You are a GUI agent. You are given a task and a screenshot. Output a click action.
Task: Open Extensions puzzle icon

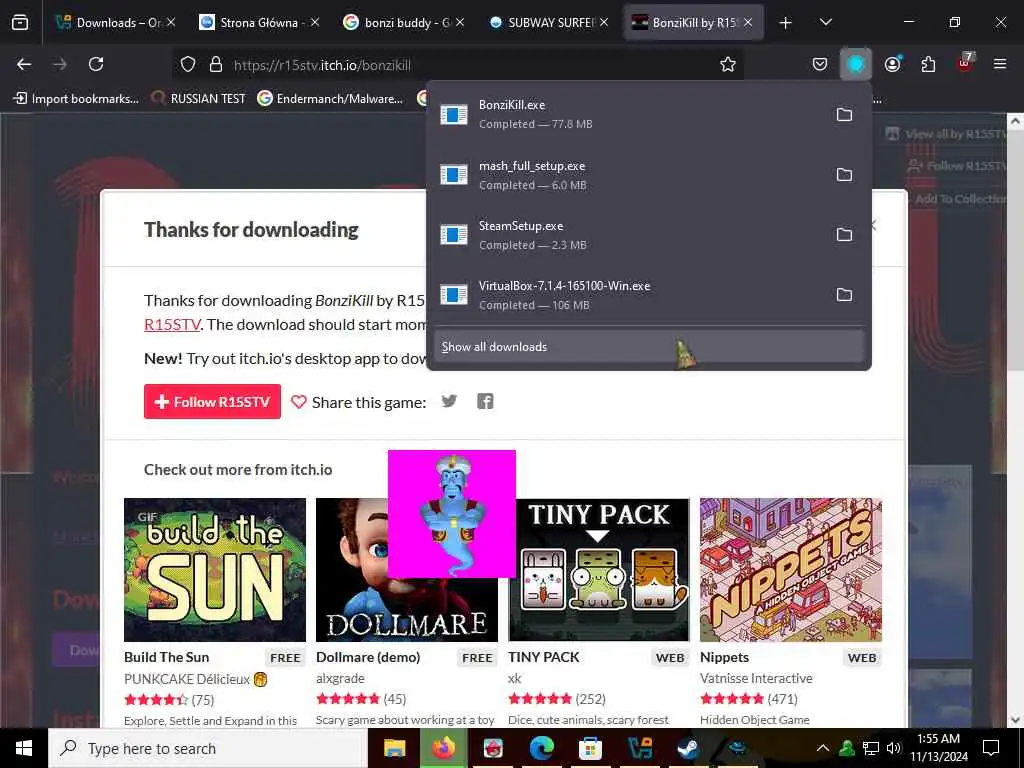tap(928, 64)
